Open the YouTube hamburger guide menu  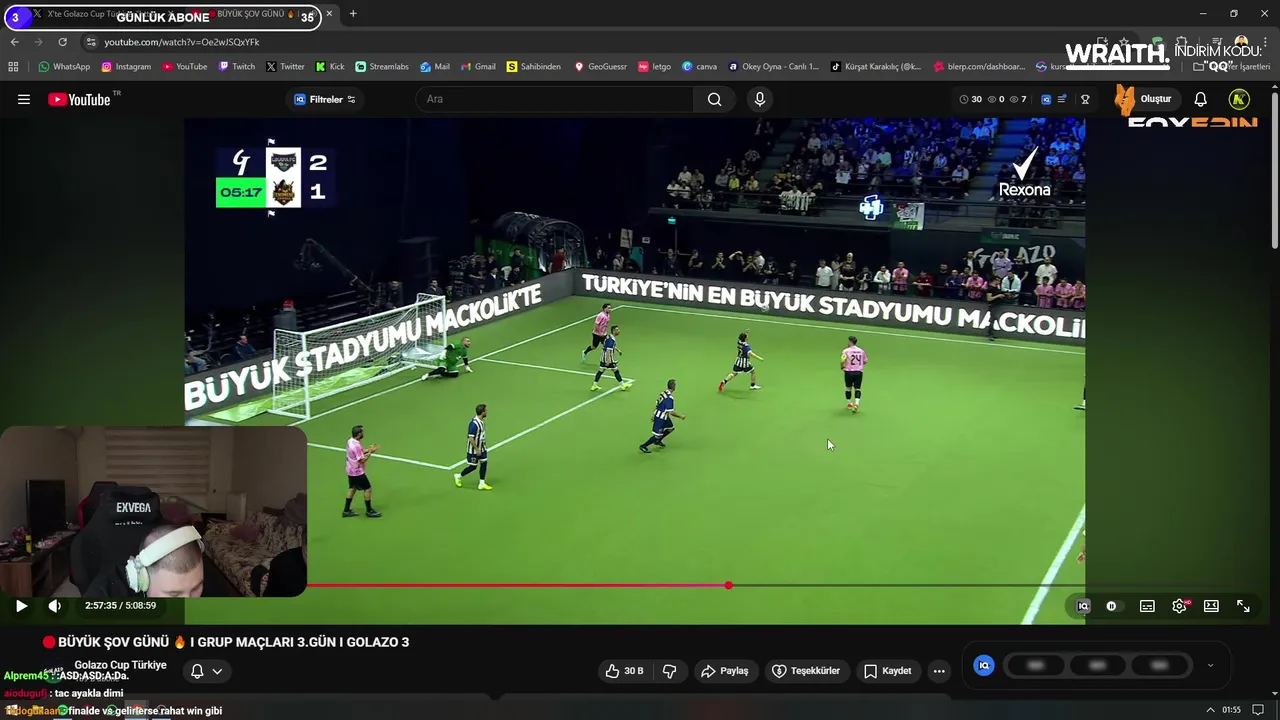coord(24,99)
